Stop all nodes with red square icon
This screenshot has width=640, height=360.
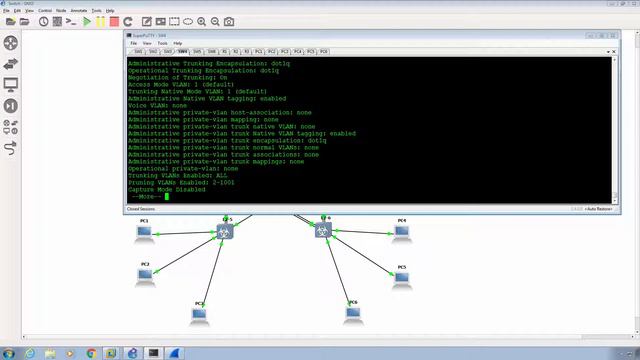coord(114,22)
